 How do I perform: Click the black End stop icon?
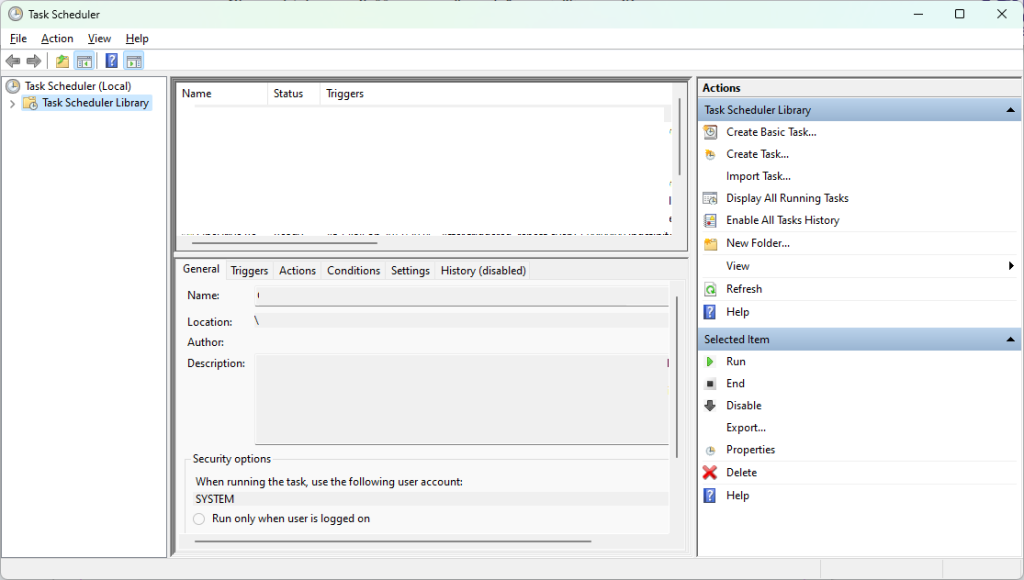tap(711, 384)
